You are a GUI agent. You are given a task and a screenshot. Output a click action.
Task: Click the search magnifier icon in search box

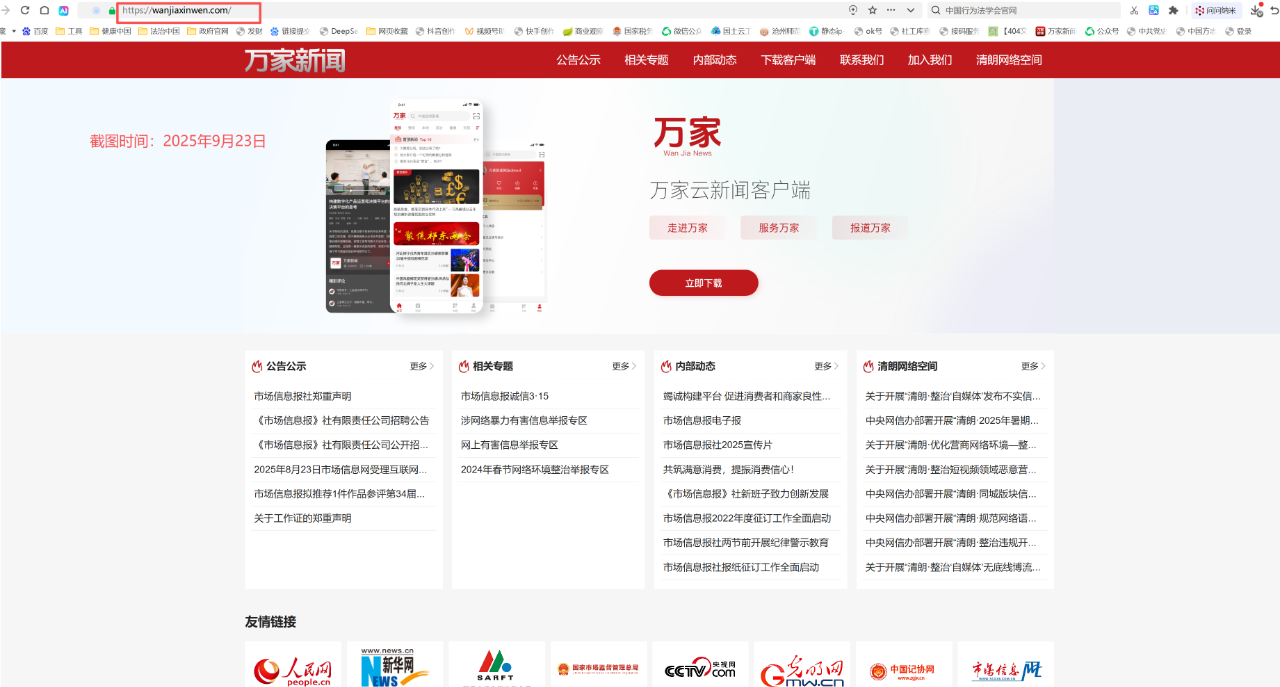pyautogui.click(x=935, y=10)
